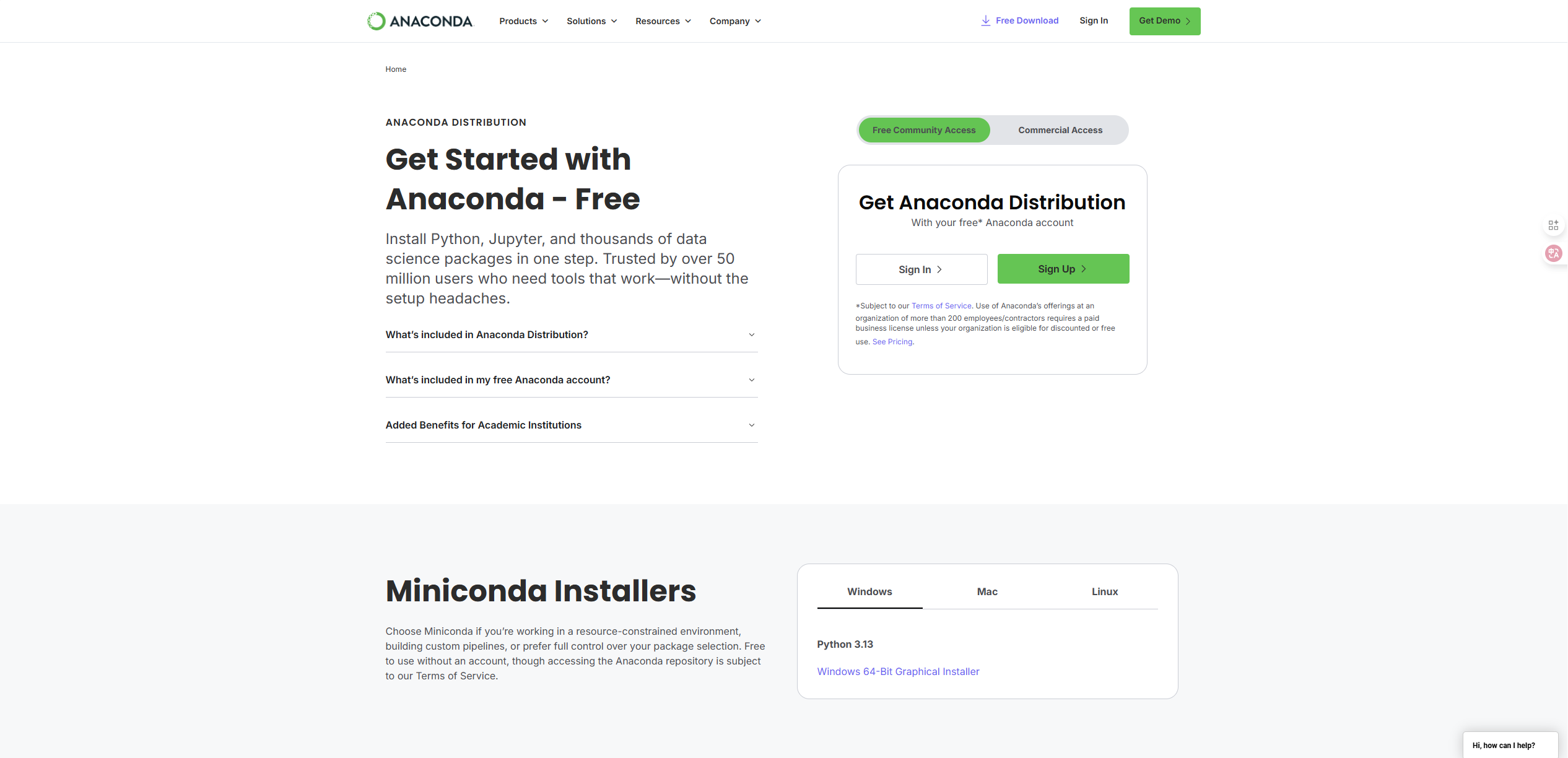1568x758 pixels.
Task: Switch to the Mac installers tab
Action: (x=987, y=591)
